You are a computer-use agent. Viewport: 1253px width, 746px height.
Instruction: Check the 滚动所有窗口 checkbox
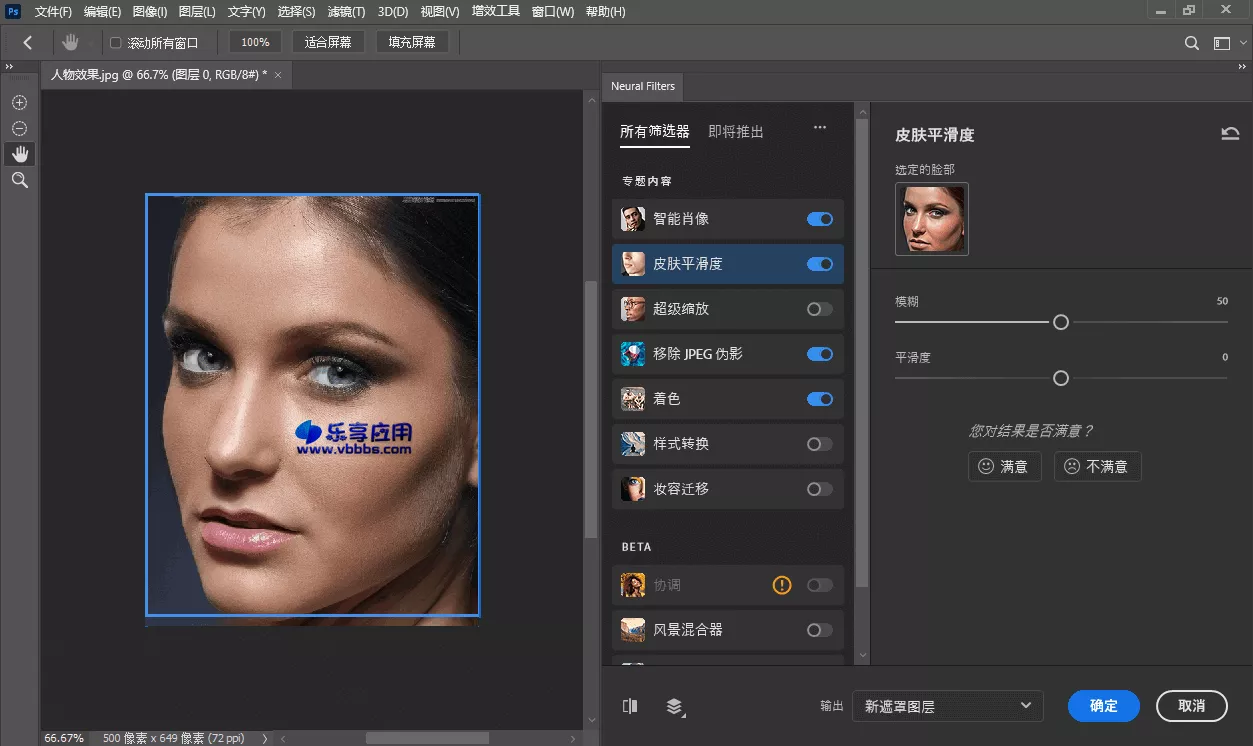113,42
